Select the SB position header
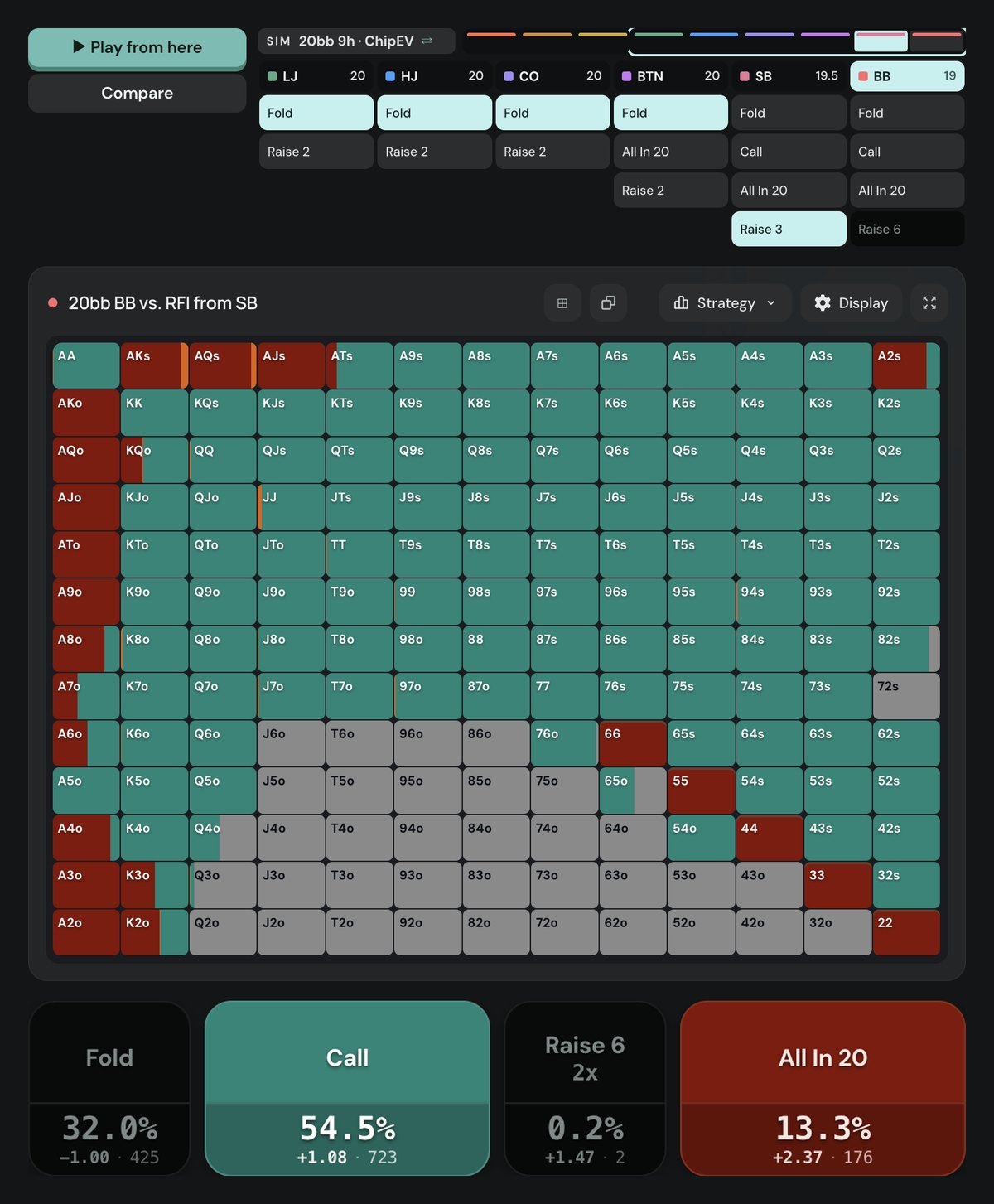This screenshot has width=994, height=1204. (x=789, y=76)
